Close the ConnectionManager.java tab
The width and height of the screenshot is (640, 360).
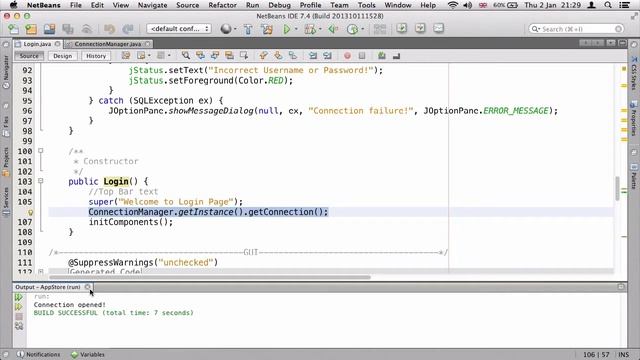(147, 44)
